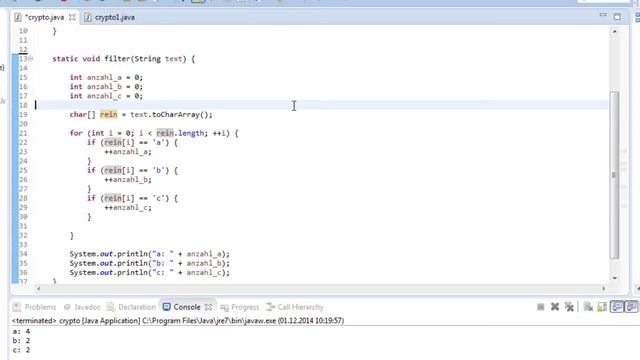Click the console output line 'b: 2'
This screenshot has width=640, height=360.
pos(21,341)
